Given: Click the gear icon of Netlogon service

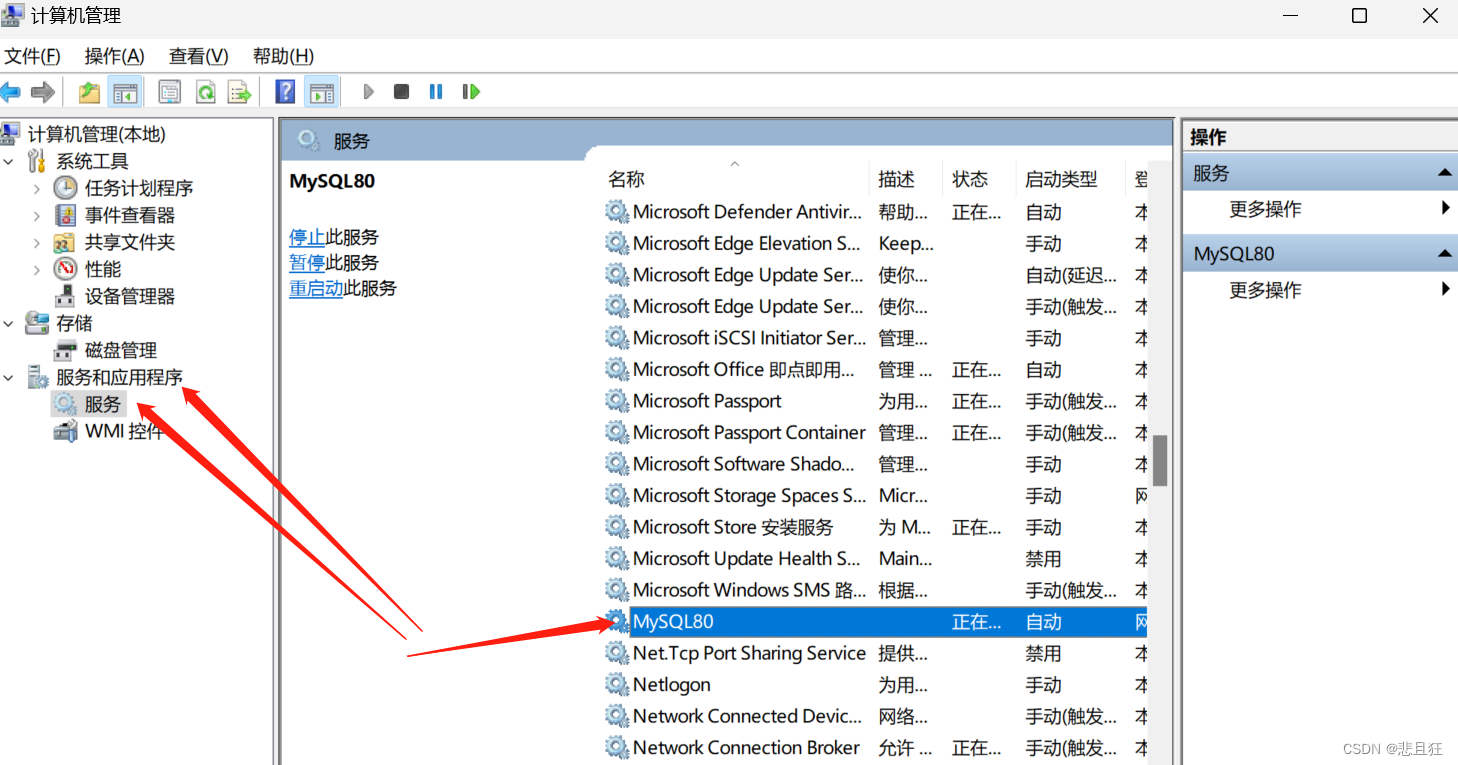Looking at the screenshot, I should 617,685.
